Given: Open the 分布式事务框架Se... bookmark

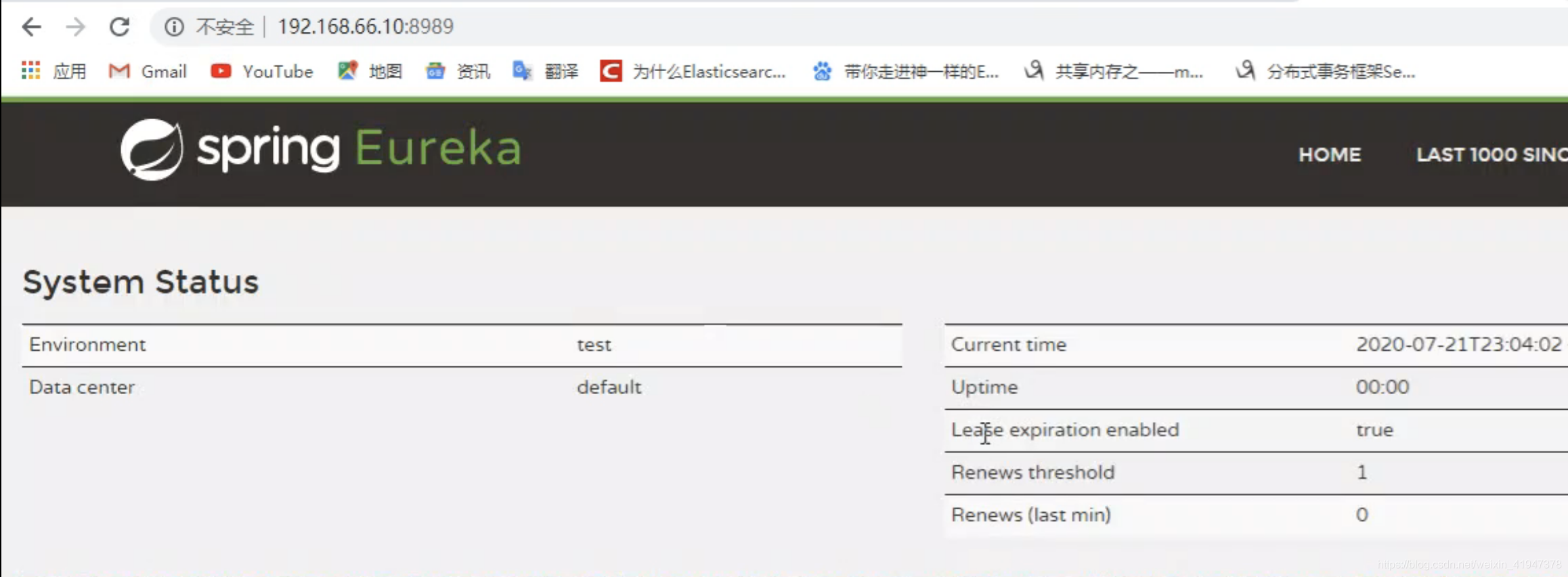Looking at the screenshot, I should click(1341, 71).
